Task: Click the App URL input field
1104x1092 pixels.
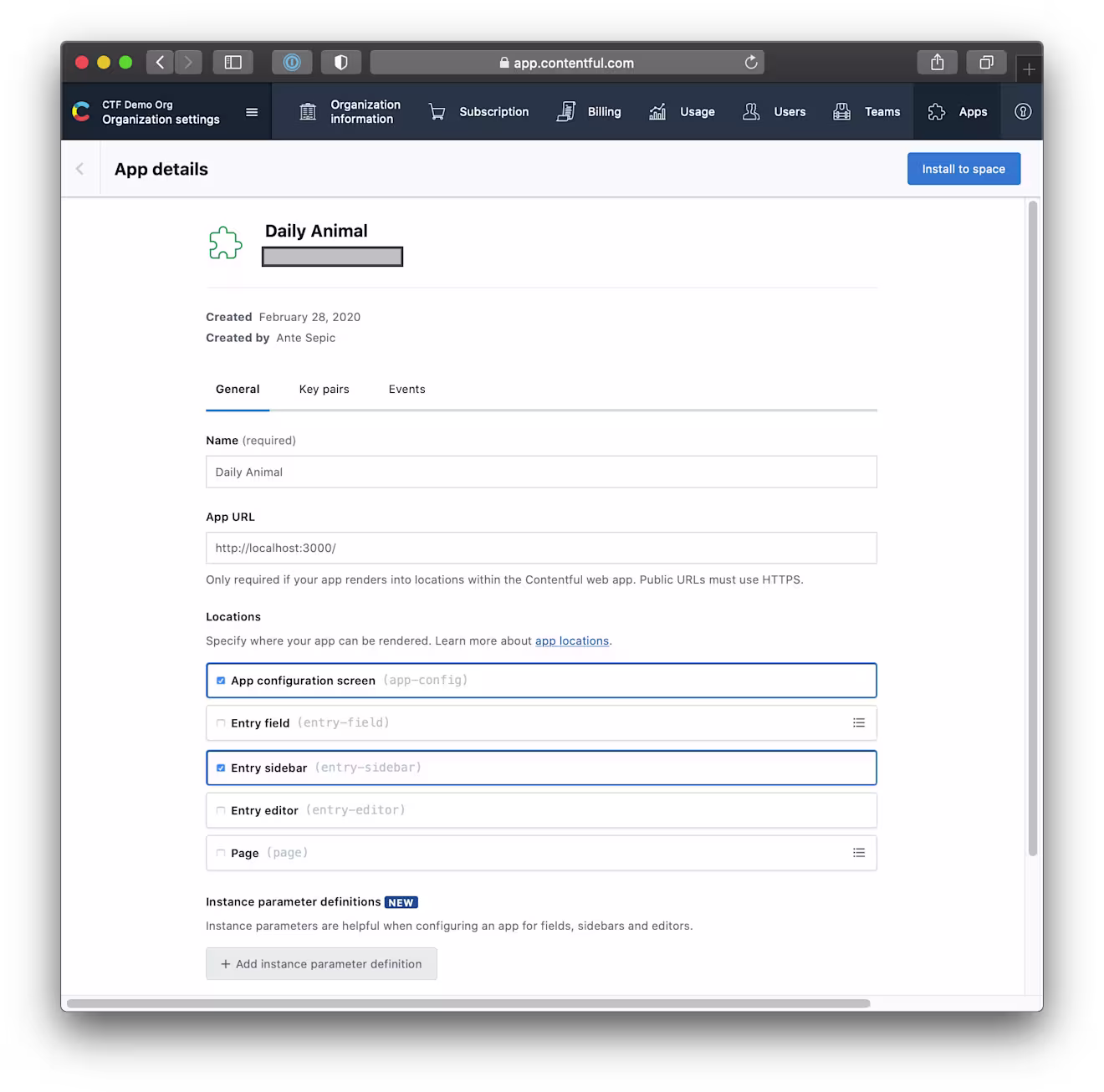Action: tap(541, 549)
